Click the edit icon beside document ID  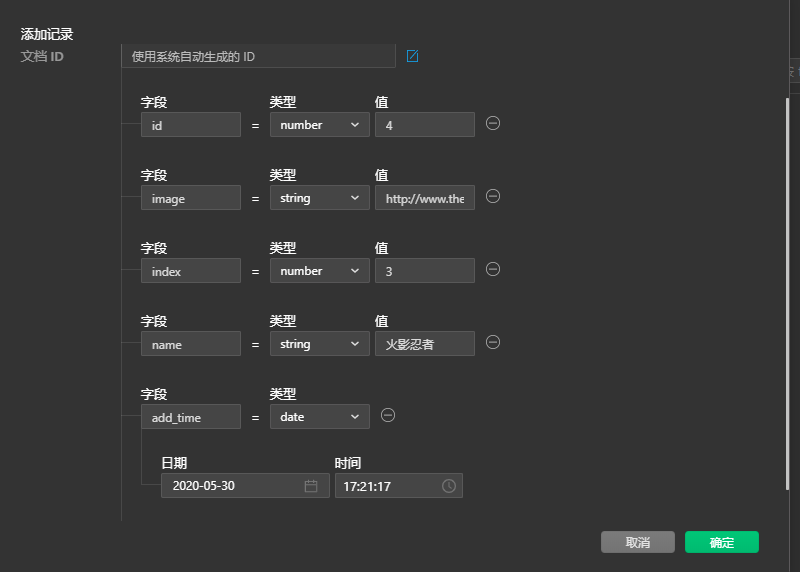[x=412, y=56]
